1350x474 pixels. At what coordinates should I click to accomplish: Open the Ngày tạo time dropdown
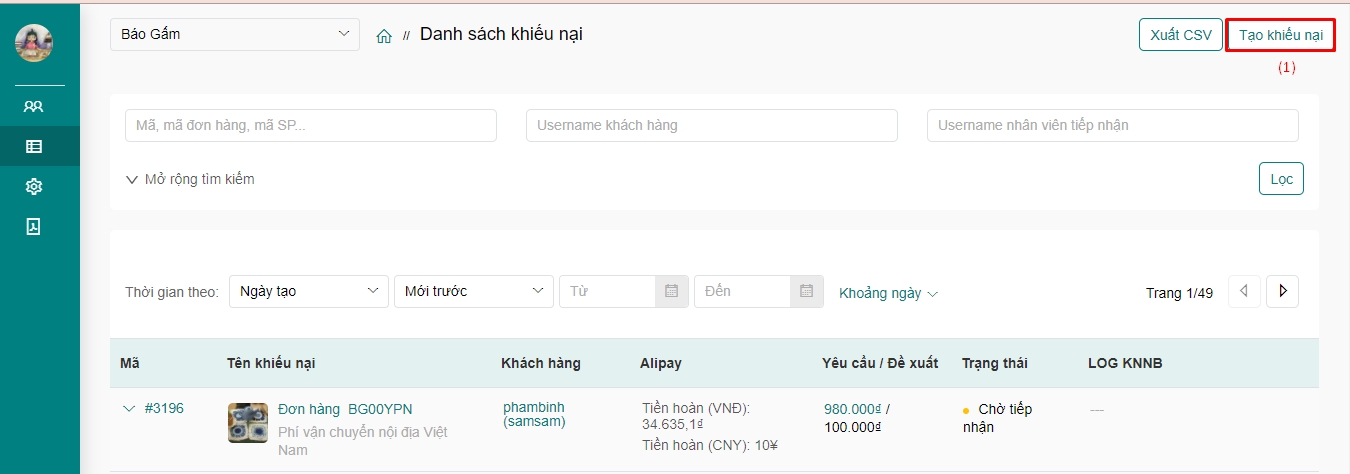coord(309,291)
